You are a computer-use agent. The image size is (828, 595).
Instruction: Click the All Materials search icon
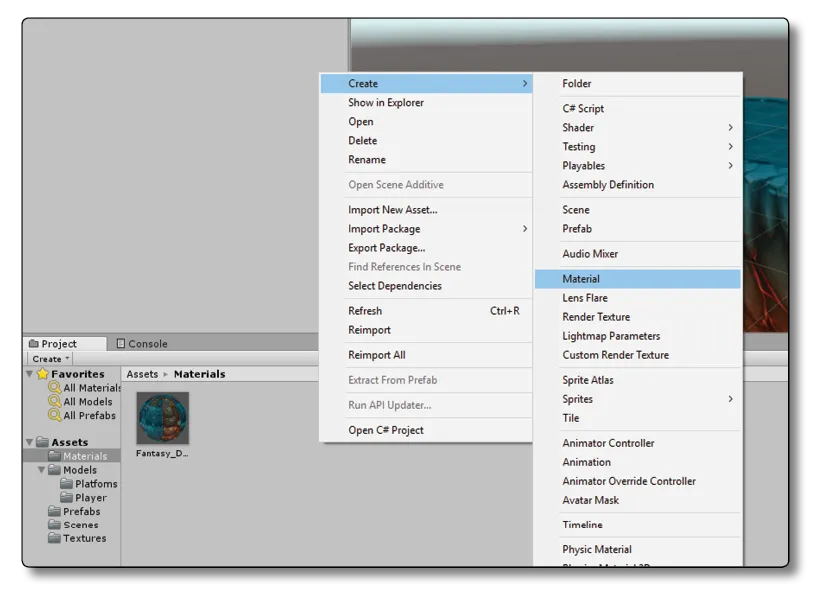click(x=55, y=388)
